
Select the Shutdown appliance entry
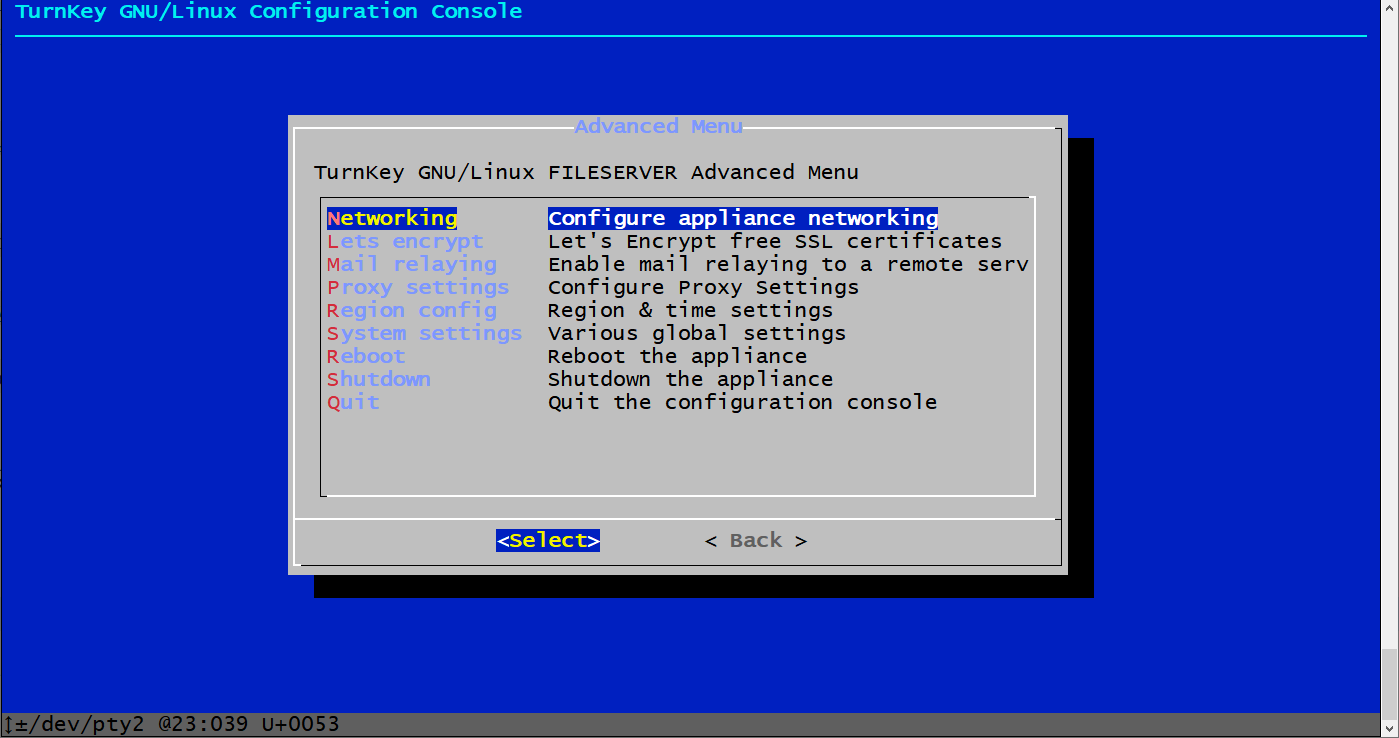click(378, 378)
